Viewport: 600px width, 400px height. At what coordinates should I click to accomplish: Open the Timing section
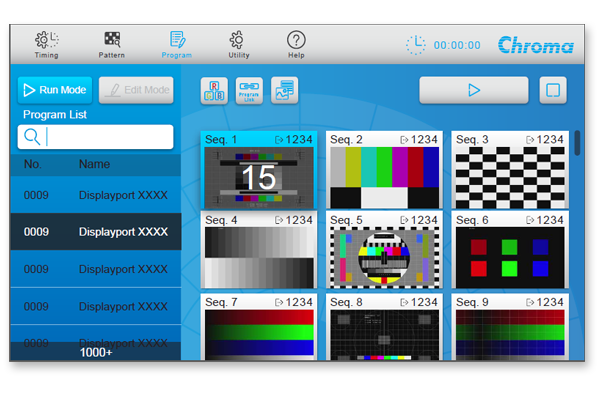[x=46, y=45]
